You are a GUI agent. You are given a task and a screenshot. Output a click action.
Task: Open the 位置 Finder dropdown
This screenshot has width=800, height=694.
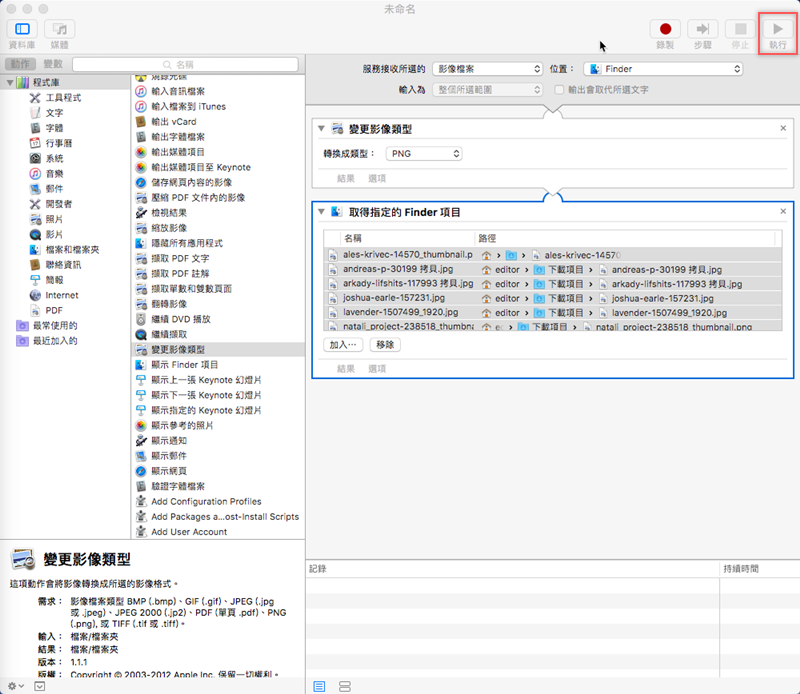coord(663,69)
